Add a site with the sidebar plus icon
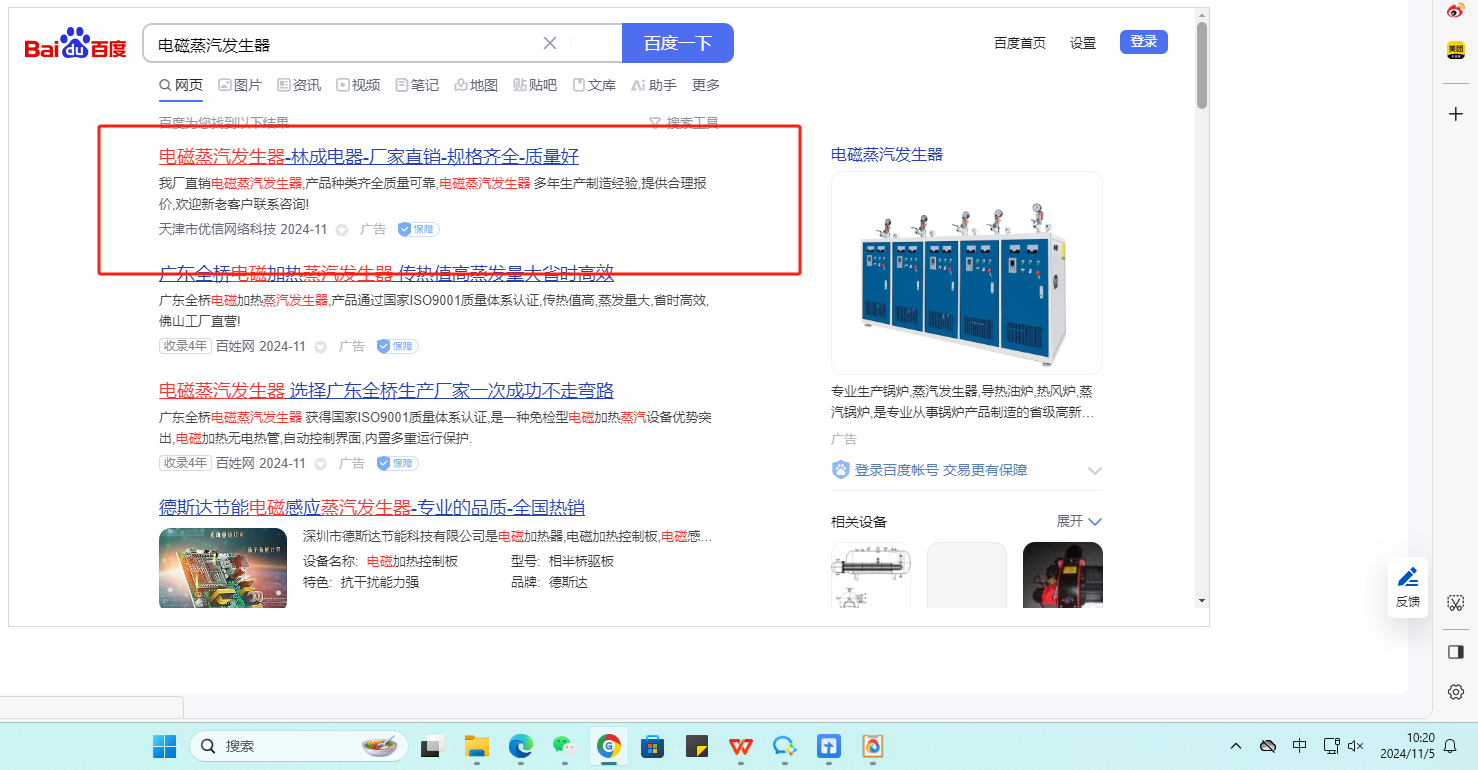Screen dimensions: 1478x770 [1456, 114]
